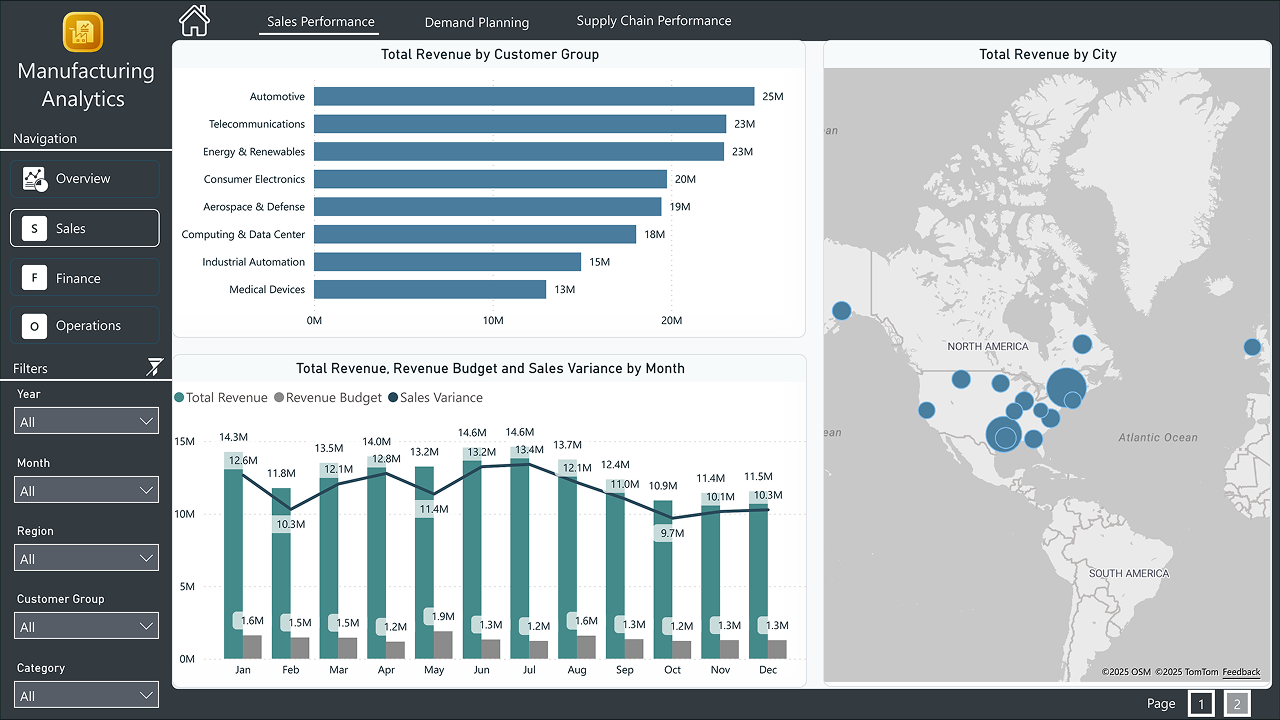
Task: Click the Home icon in the top bar
Action: tap(193, 19)
